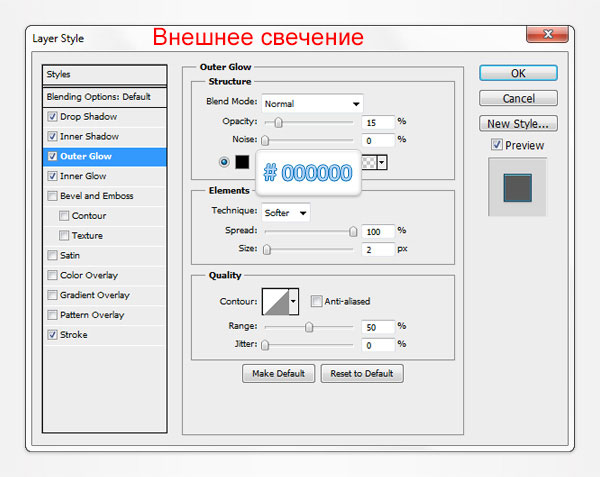Select the Stroke list entry
Image resolution: width=600 pixels, height=477 pixels.
coord(105,335)
